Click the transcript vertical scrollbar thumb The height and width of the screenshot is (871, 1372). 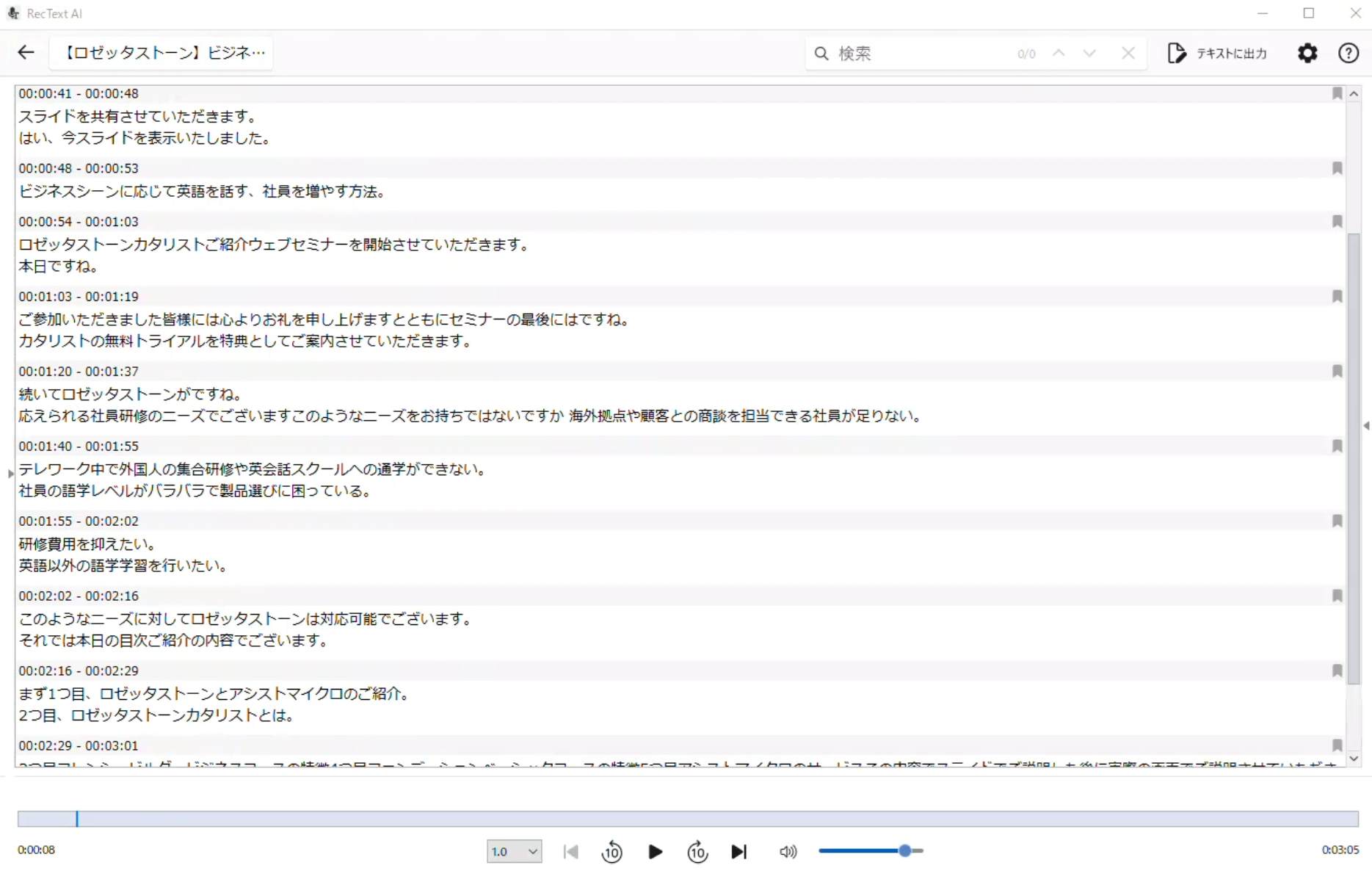tap(1354, 459)
